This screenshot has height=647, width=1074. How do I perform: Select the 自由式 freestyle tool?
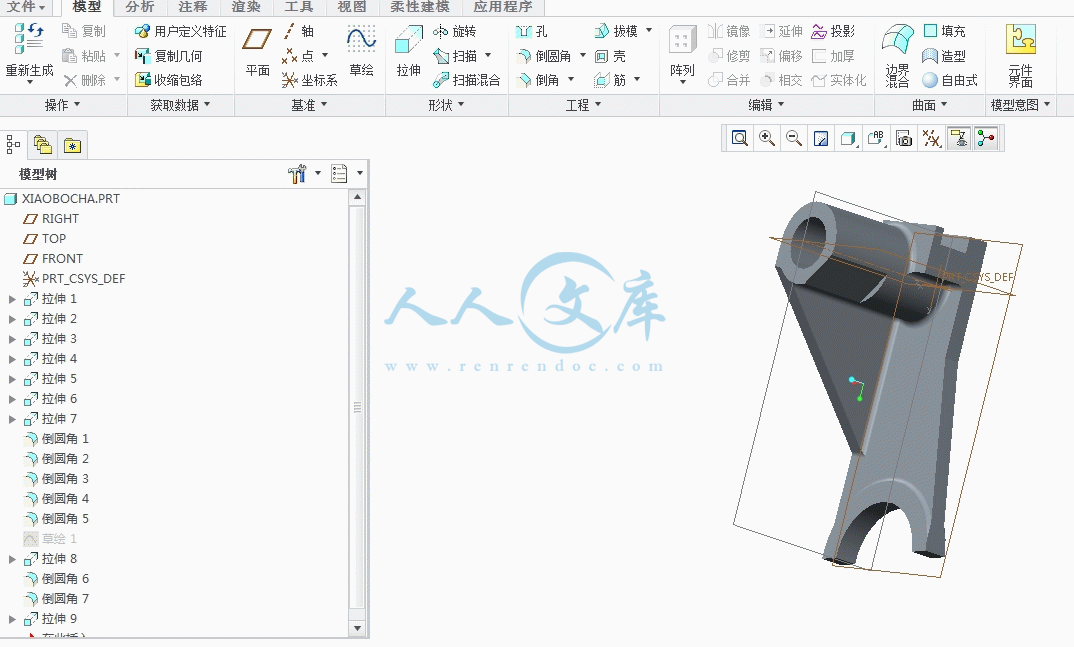[x=950, y=80]
